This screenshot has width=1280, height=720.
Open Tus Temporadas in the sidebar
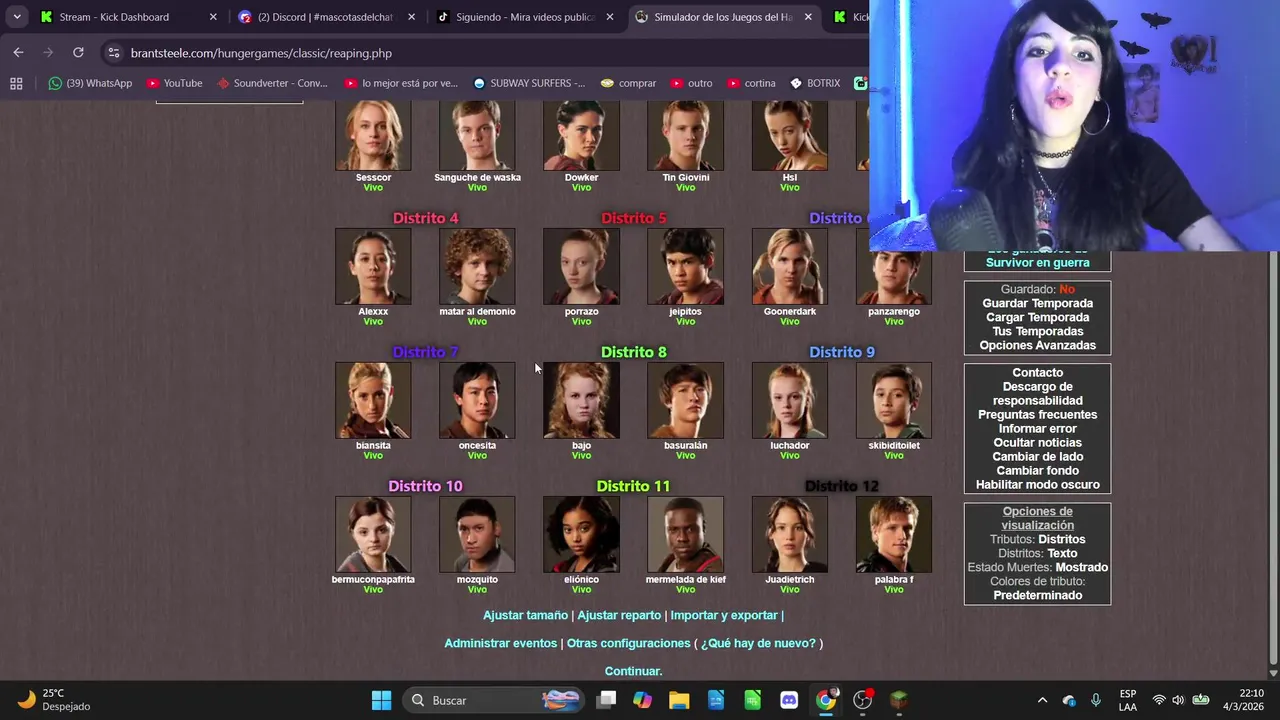pyautogui.click(x=1037, y=331)
